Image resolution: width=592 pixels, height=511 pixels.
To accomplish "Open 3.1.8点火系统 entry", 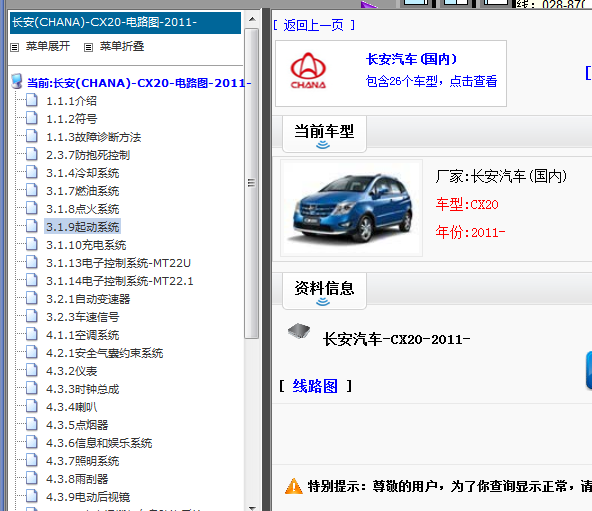I will (82, 209).
